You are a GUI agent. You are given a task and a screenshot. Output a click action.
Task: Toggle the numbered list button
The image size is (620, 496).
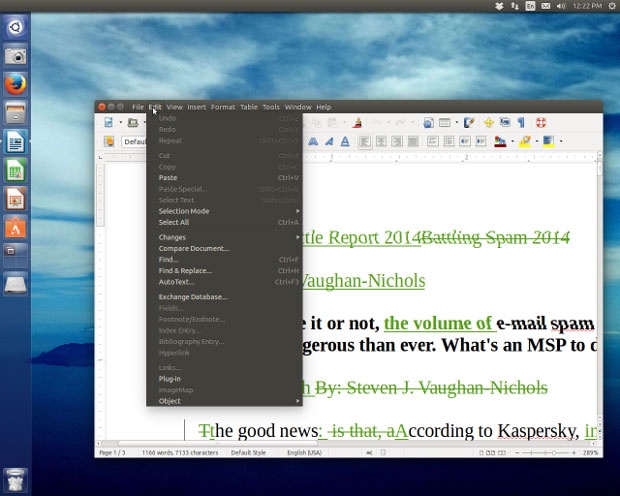tap(433, 141)
